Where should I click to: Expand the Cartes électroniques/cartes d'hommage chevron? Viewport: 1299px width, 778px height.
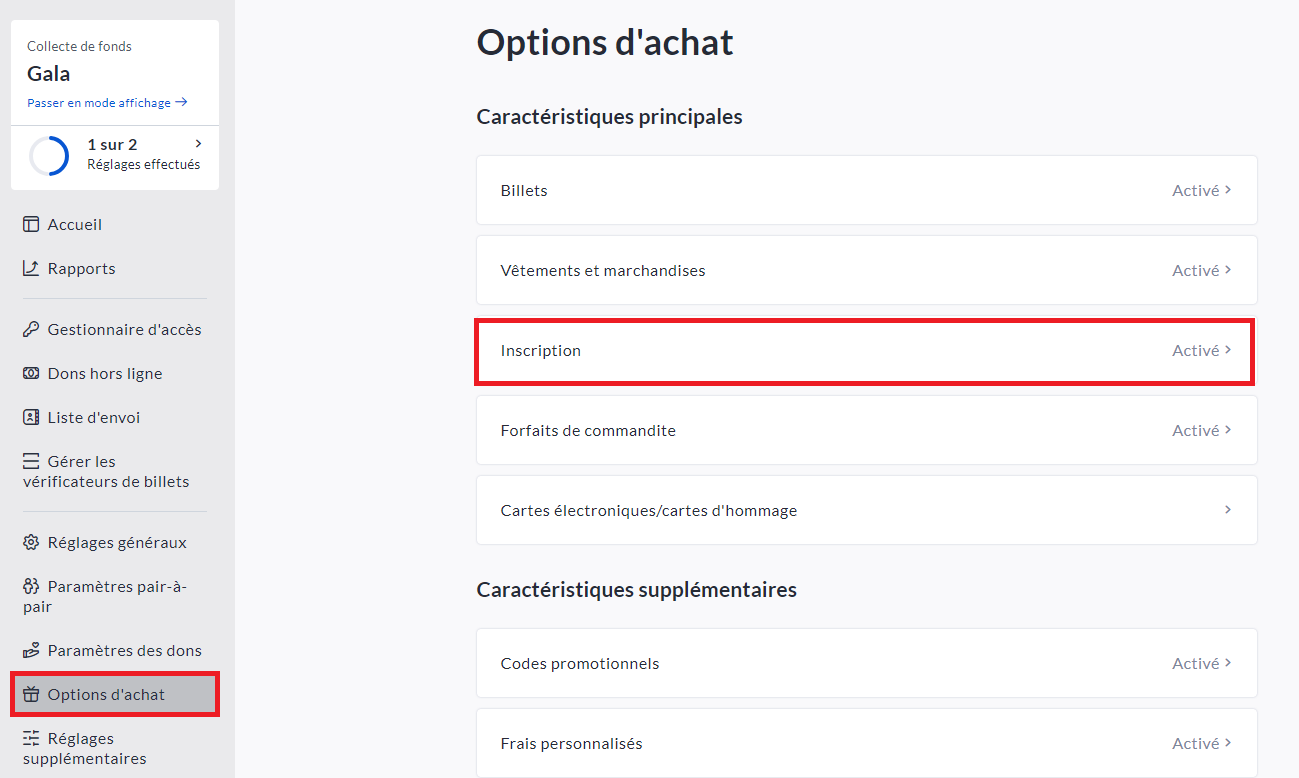point(1228,510)
